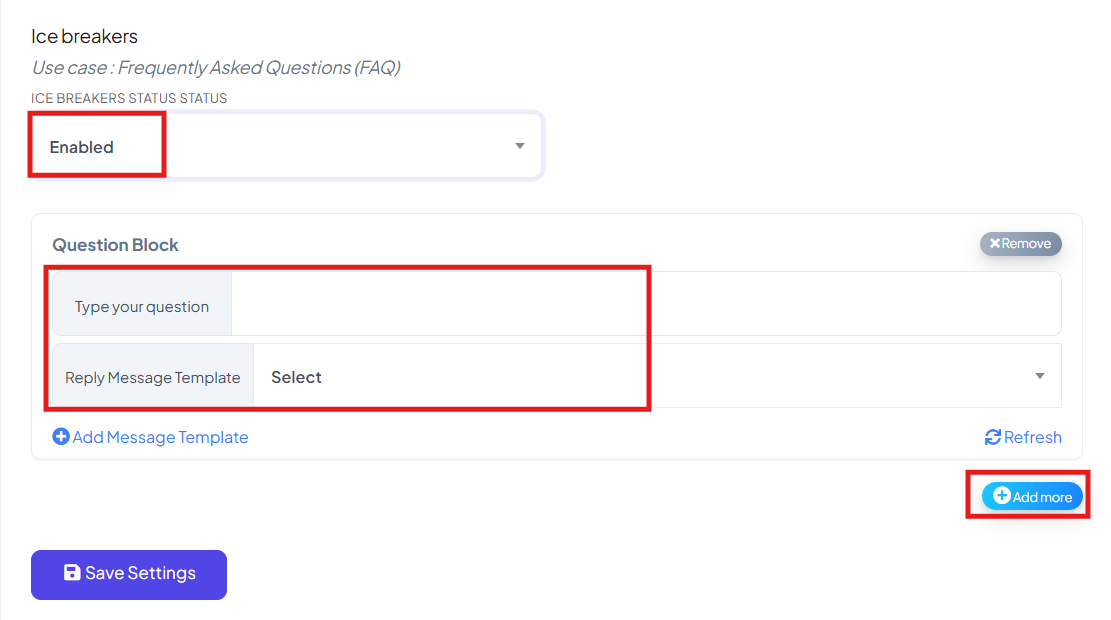Image resolution: width=1111 pixels, height=620 pixels.
Task: Click the refresh arrows icon
Action: [993, 437]
